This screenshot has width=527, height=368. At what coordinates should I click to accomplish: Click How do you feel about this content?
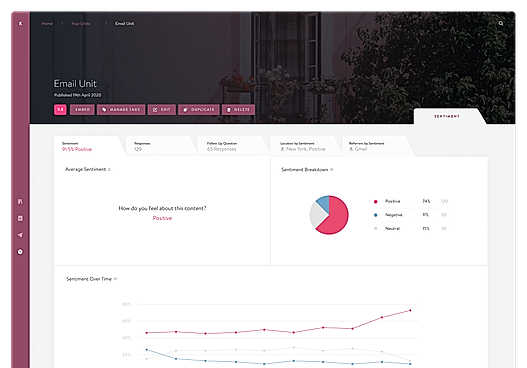pos(162,208)
